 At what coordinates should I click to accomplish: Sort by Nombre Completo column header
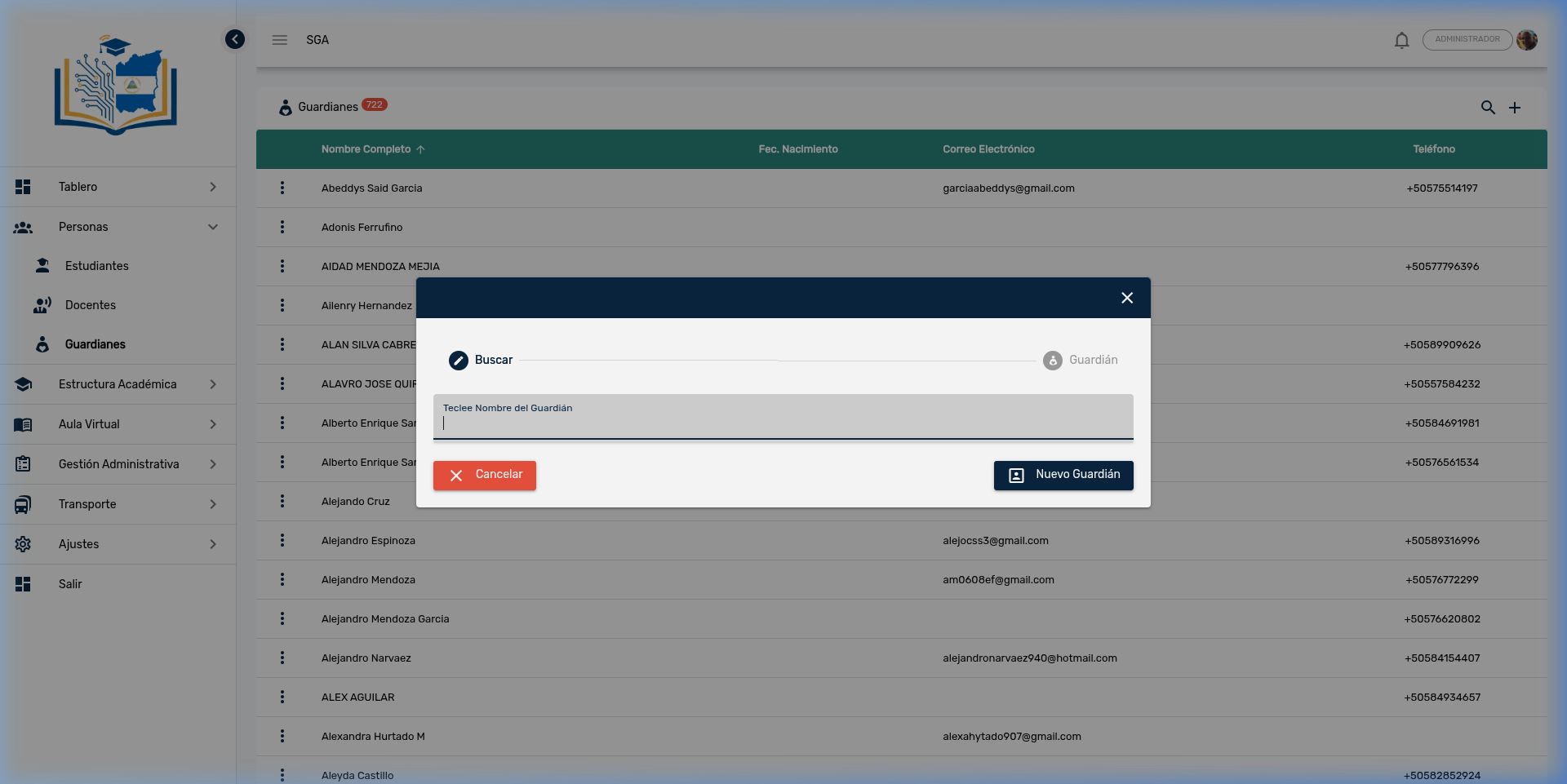point(366,149)
